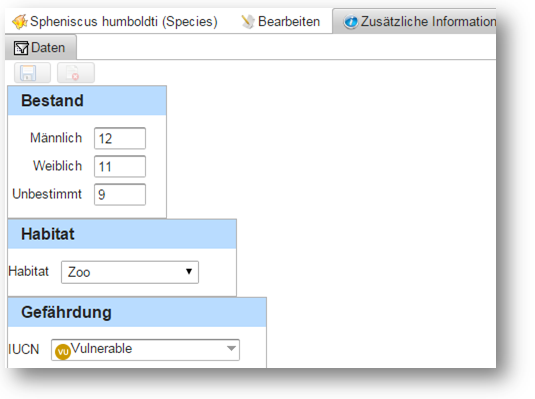
Task: Click the Bearbeiten pencil icon
Action: point(248,22)
